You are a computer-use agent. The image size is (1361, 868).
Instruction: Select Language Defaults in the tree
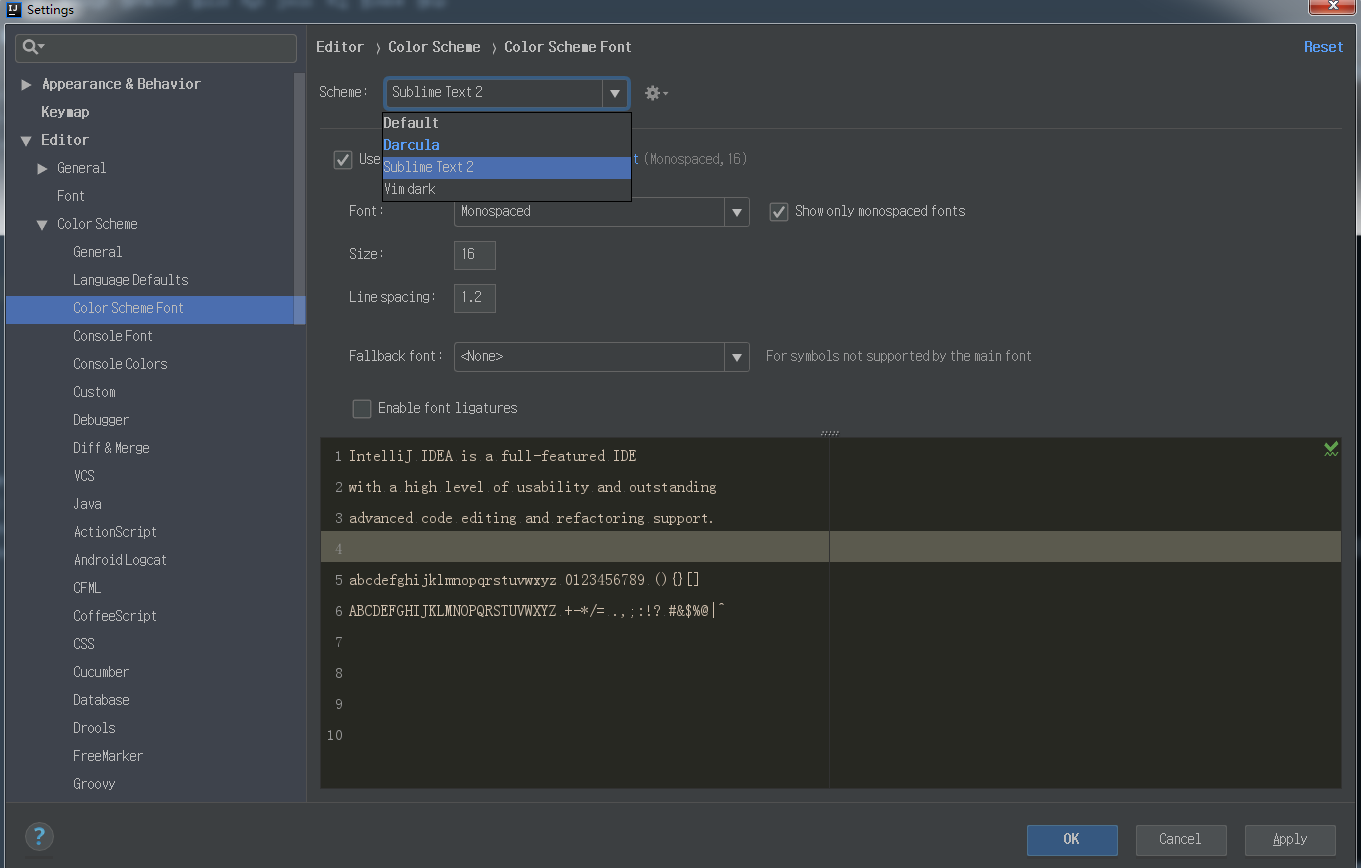[x=130, y=280]
